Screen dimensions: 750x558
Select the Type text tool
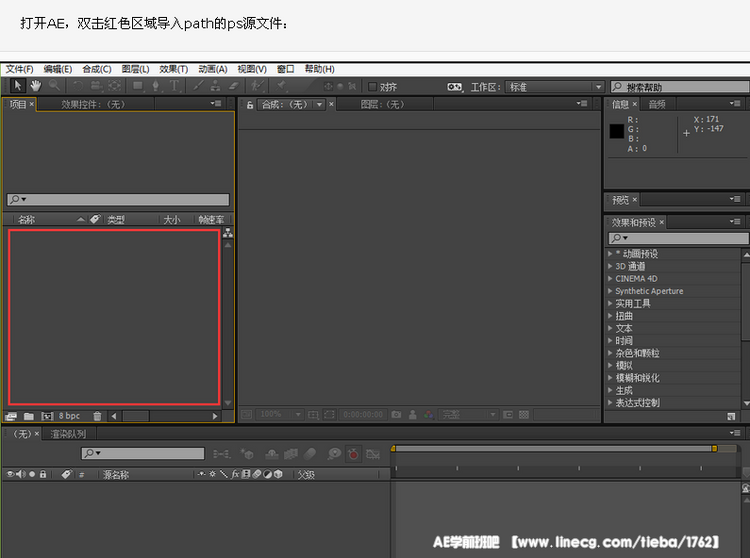[174, 86]
